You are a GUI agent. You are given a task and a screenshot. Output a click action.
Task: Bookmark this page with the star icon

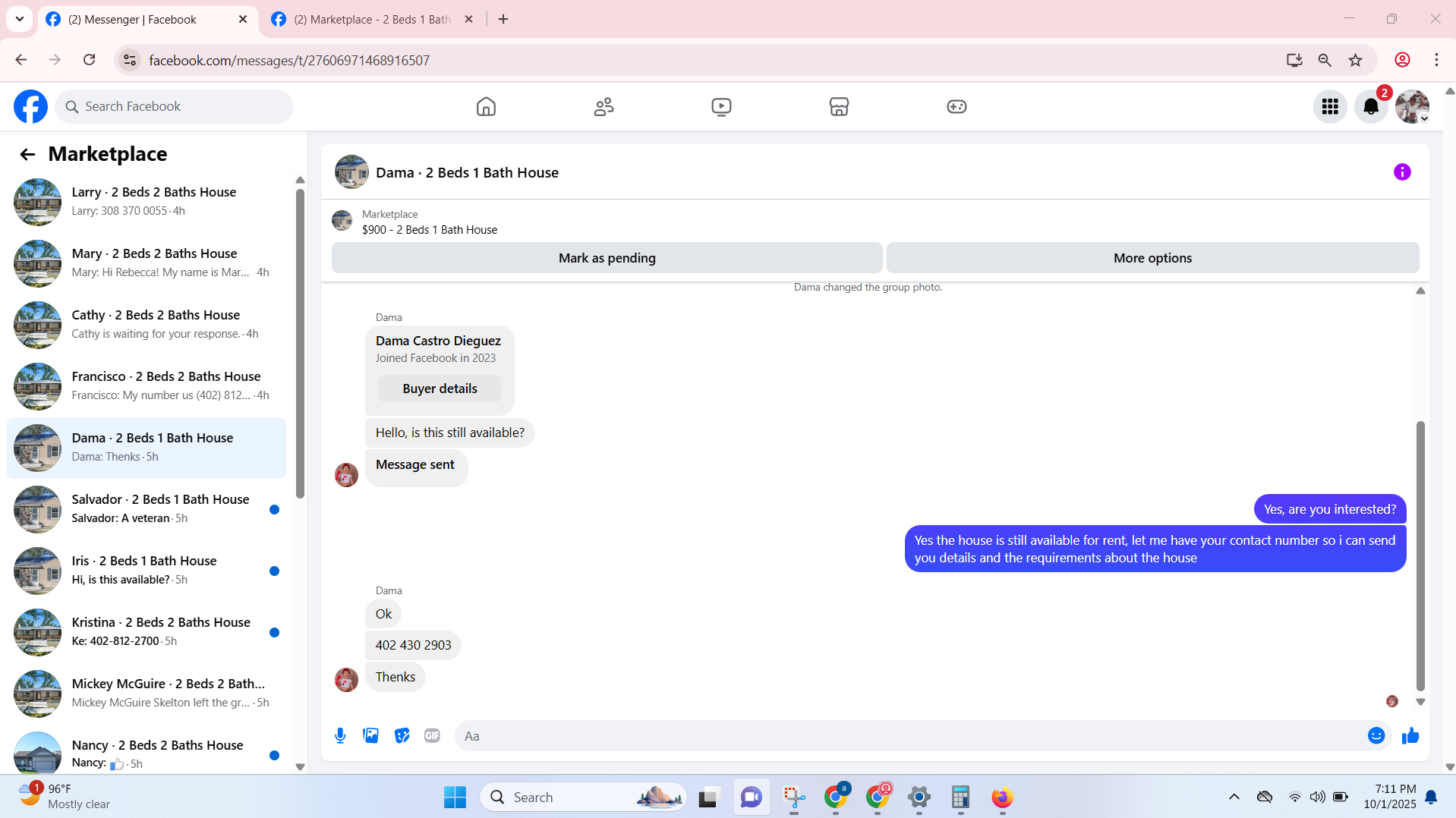1356,60
